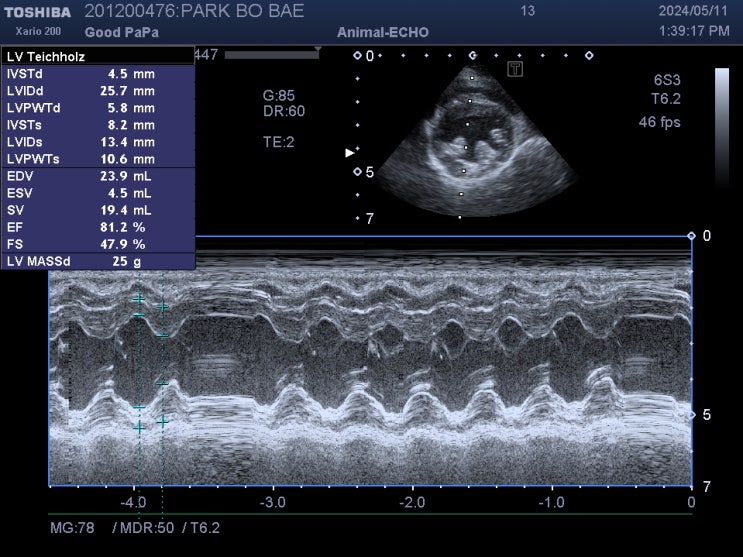Click the Animal-ECHO preset label
The width and height of the screenshot is (743, 557).
pyautogui.click(x=383, y=32)
